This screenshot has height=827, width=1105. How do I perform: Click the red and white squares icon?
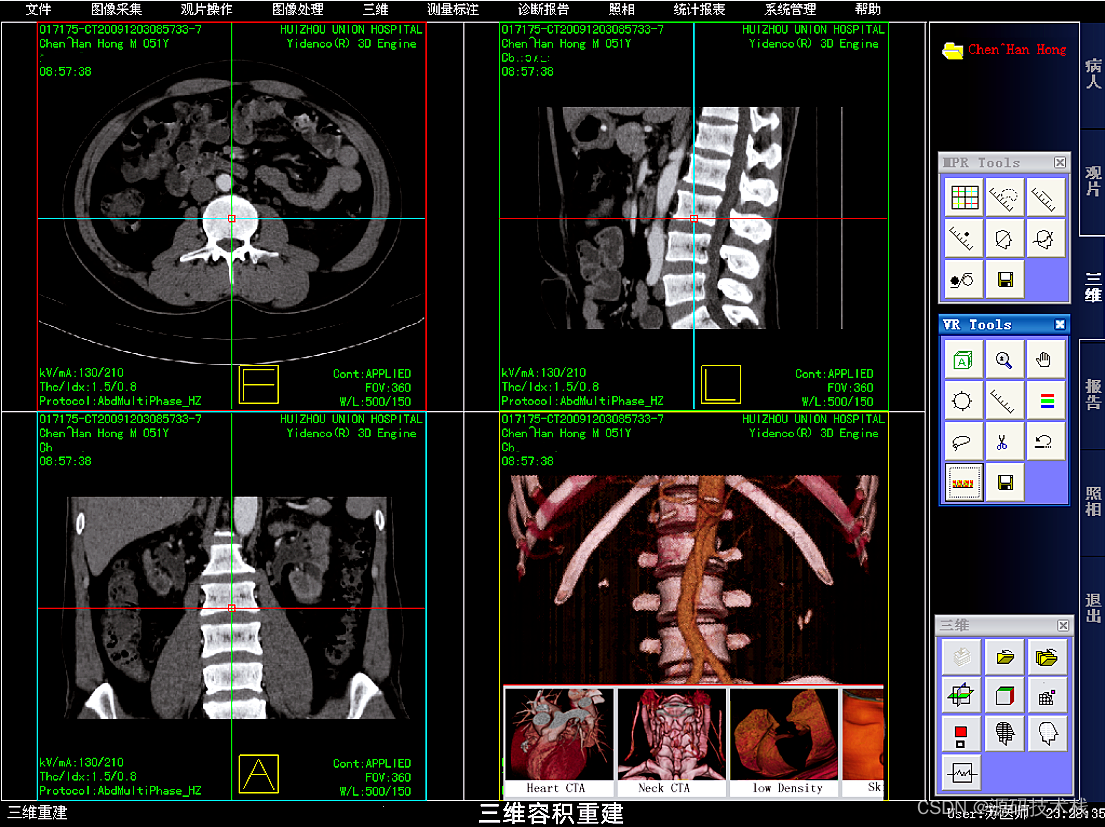pyautogui.click(x=961, y=735)
